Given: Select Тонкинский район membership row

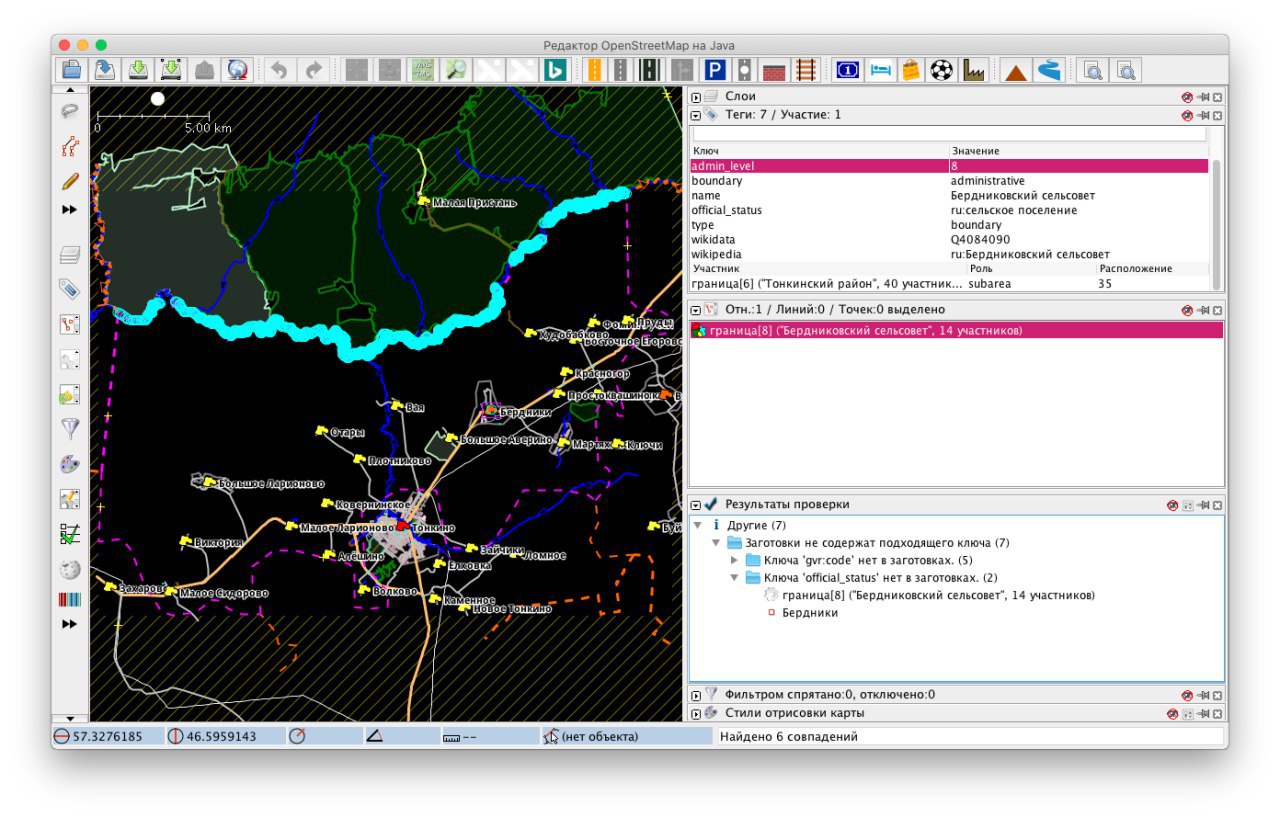Looking at the screenshot, I should point(949,284).
